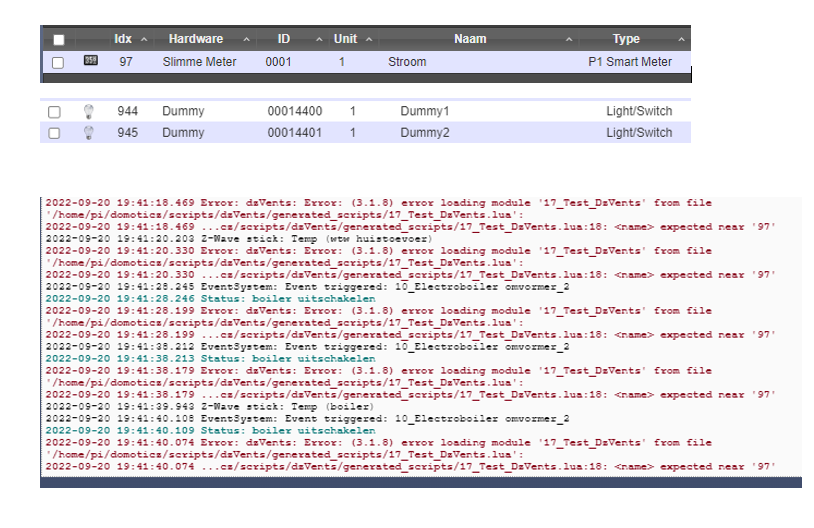Check the box for Slimme Meter row
This screenshot has height=528, width=814.
coord(58,62)
